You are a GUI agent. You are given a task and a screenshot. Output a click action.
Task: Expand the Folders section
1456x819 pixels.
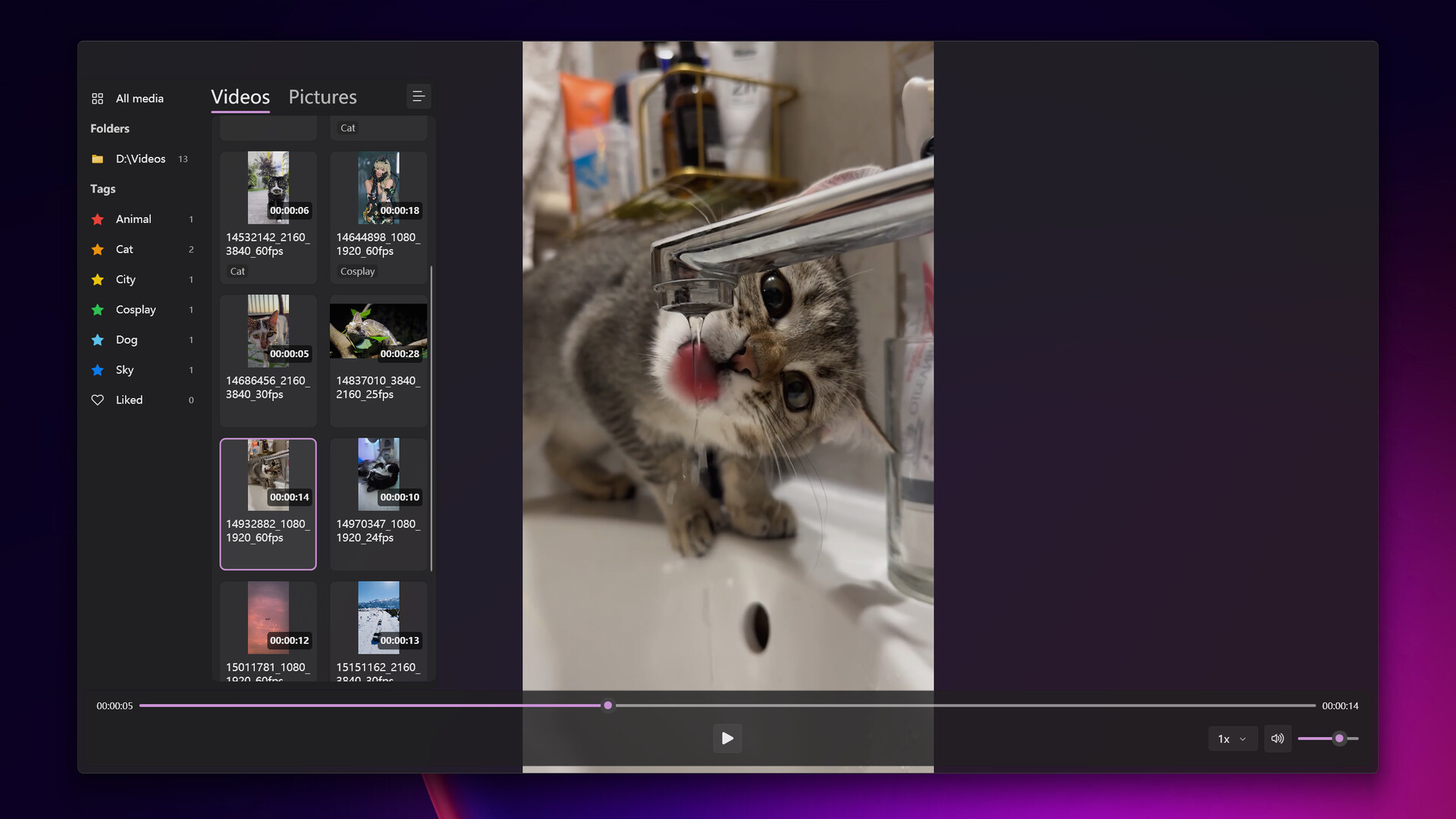point(109,128)
